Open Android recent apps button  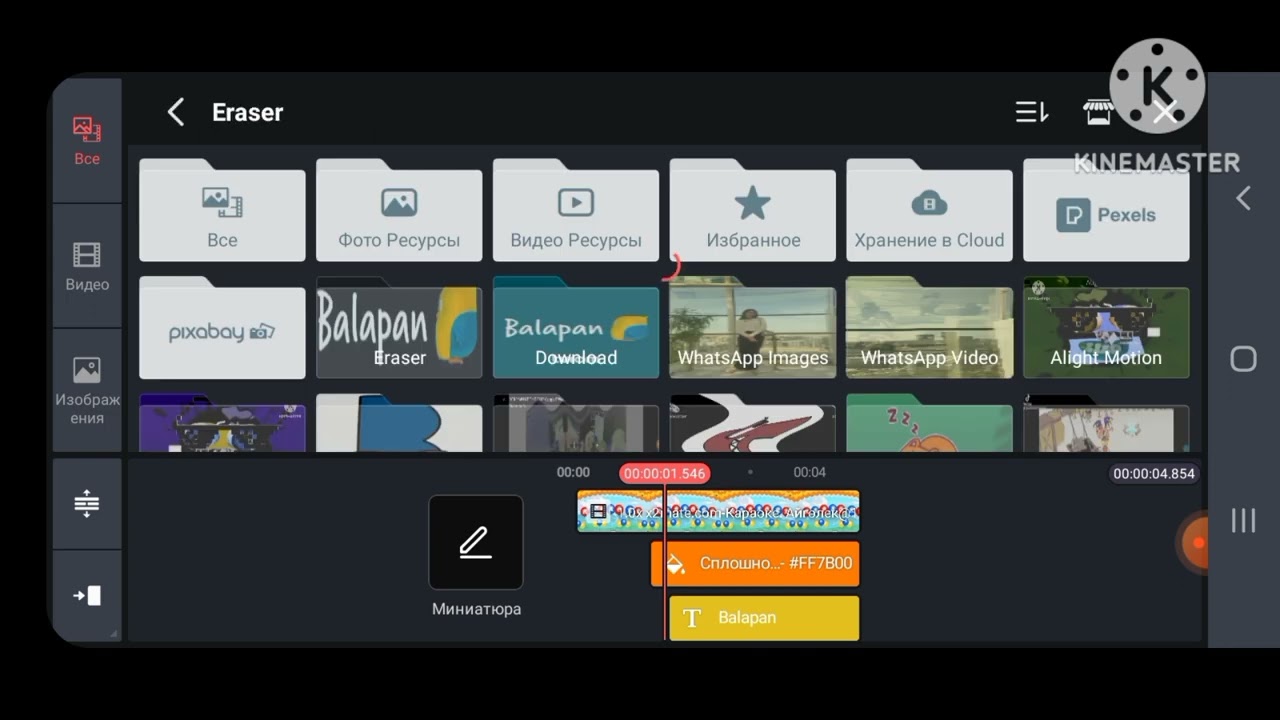pos(1243,520)
